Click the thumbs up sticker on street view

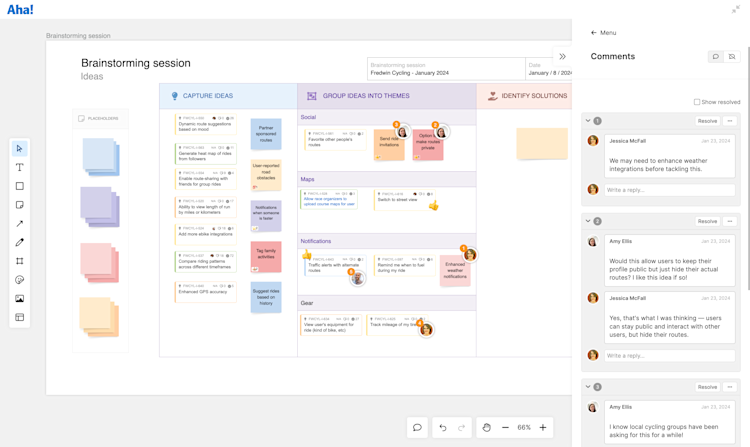point(433,206)
